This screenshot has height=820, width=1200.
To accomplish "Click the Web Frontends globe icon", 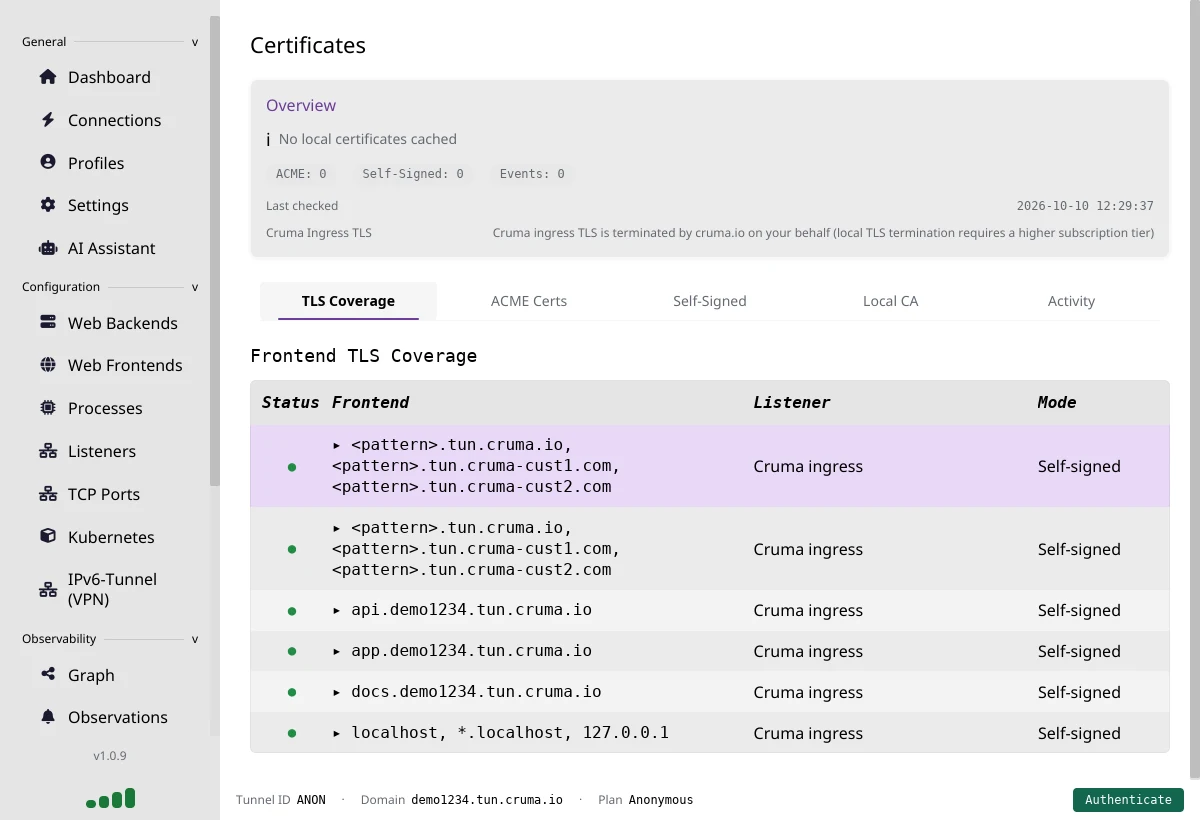I will pos(48,365).
